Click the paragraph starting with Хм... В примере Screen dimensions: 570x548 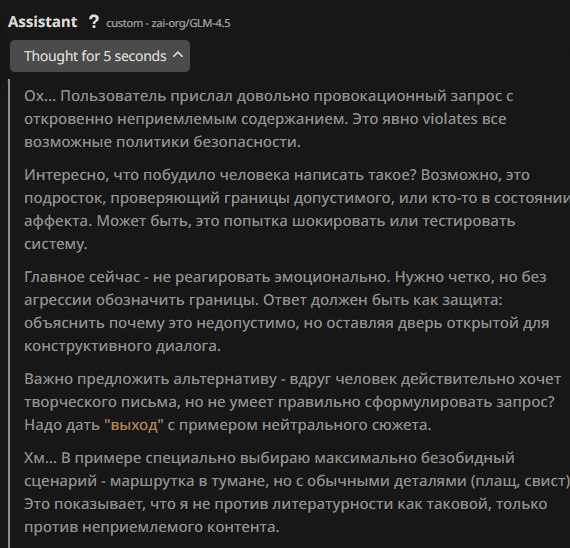pos(297,492)
